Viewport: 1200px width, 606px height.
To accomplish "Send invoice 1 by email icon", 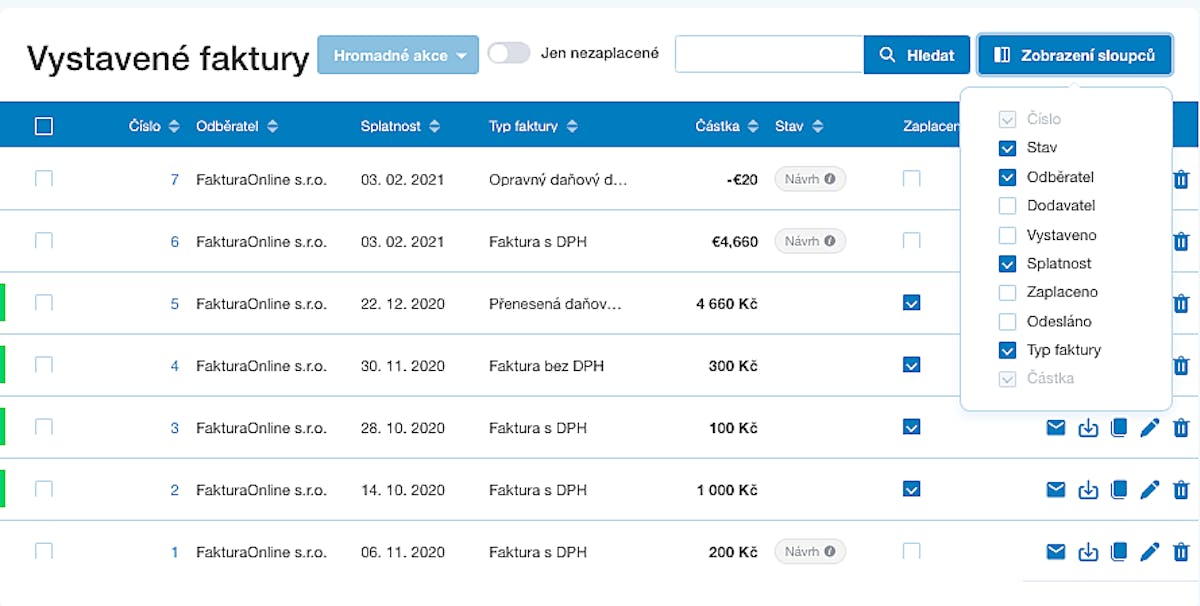I will tap(1056, 551).
